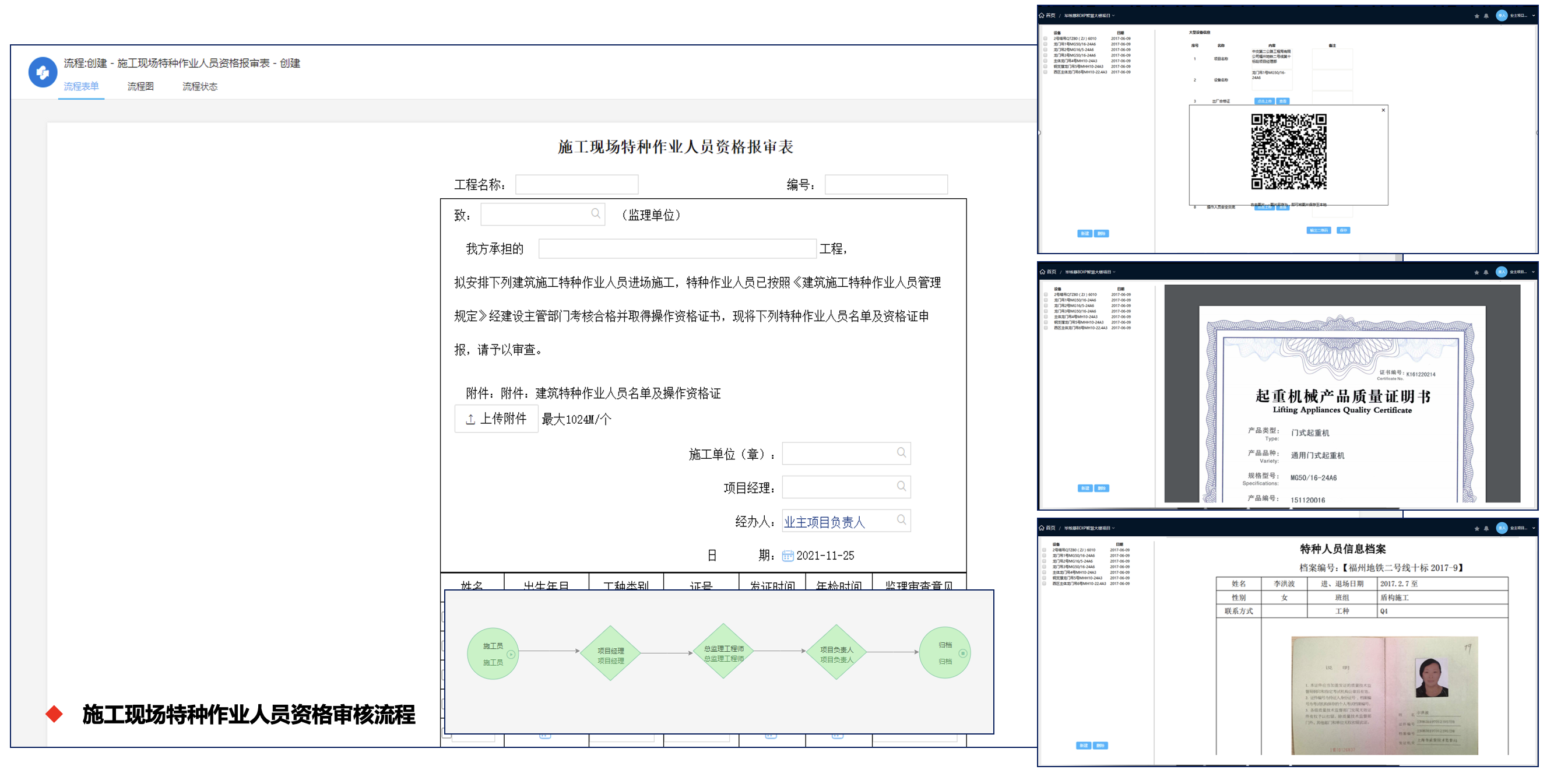Click the 项目负责人 diamond node

[x=836, y=652]
